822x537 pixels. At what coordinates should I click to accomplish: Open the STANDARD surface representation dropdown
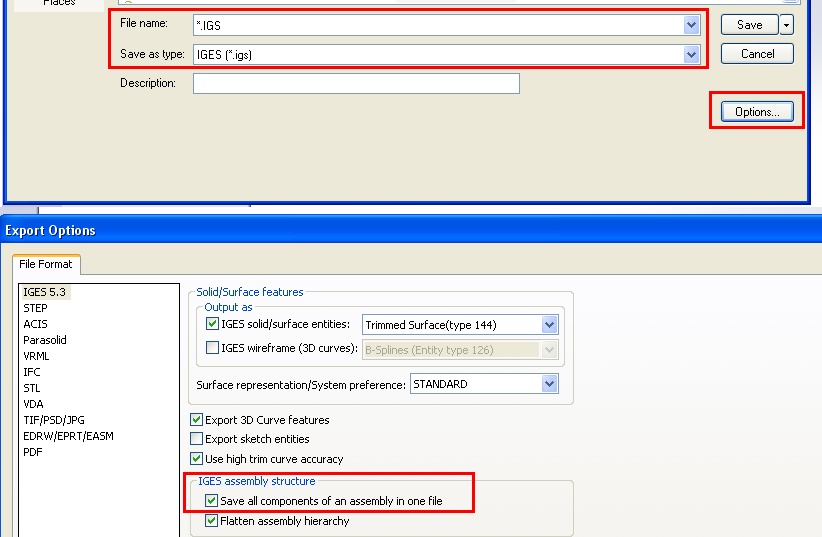click(x=484, y=384)
